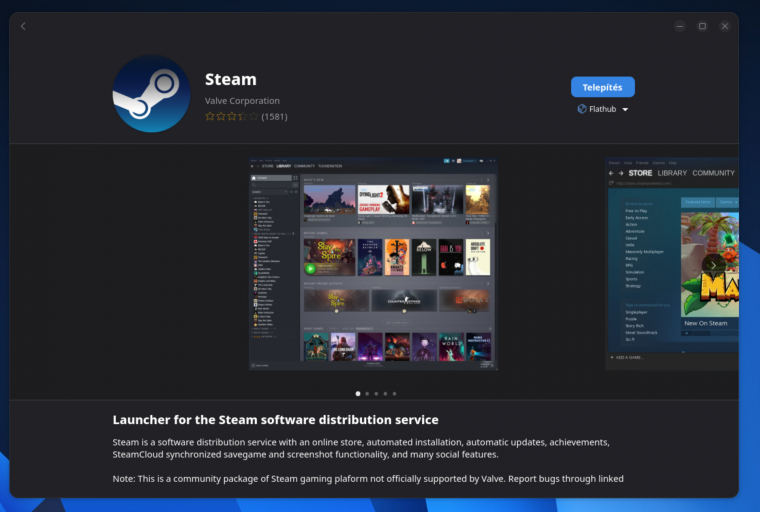
Task: Close the software center window
Action: click(725, 26)
